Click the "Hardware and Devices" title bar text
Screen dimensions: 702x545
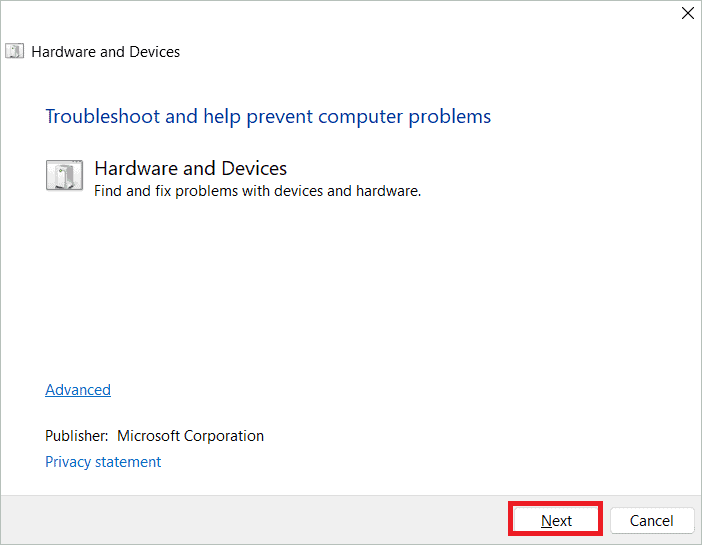(106, 51)
